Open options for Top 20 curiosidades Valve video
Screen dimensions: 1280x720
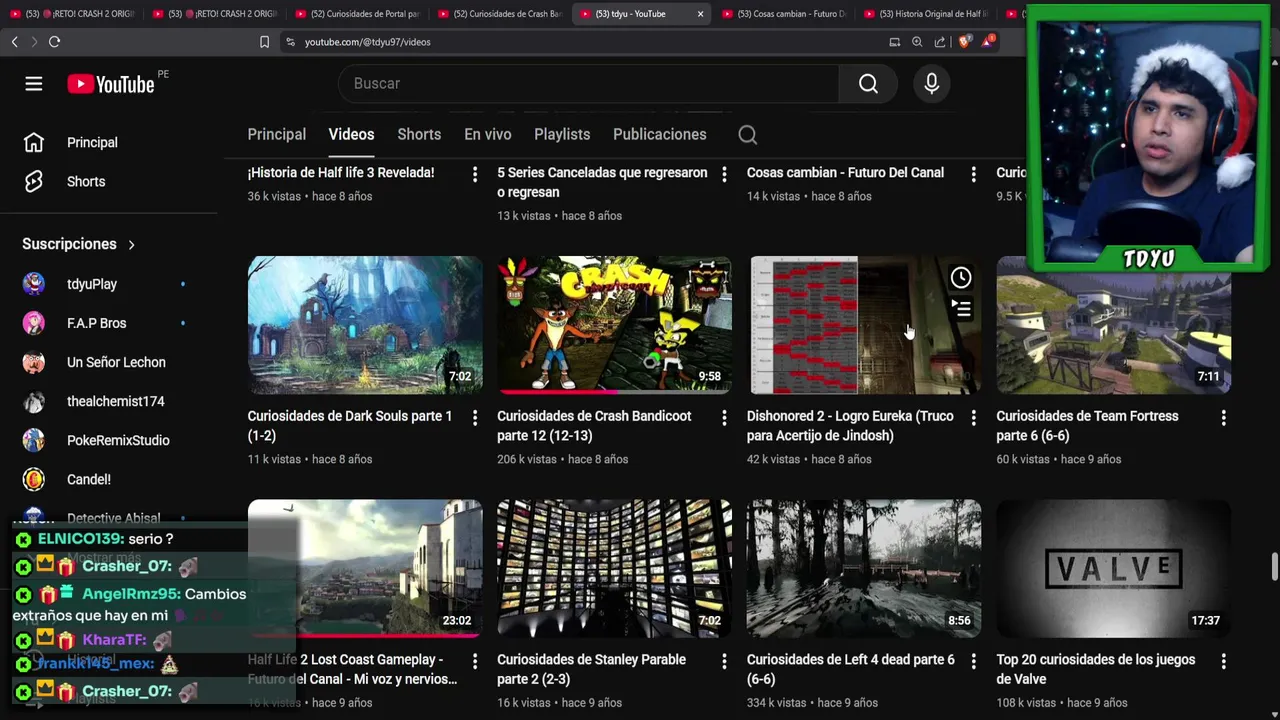click(1223, 661)
